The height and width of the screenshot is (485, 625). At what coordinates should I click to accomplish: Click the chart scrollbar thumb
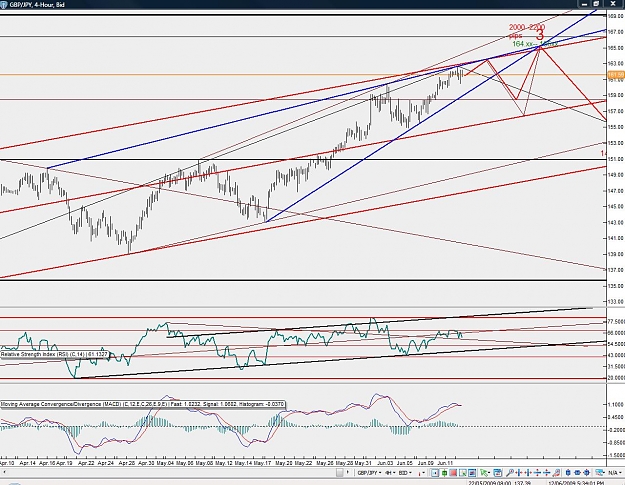coord(340,473)
